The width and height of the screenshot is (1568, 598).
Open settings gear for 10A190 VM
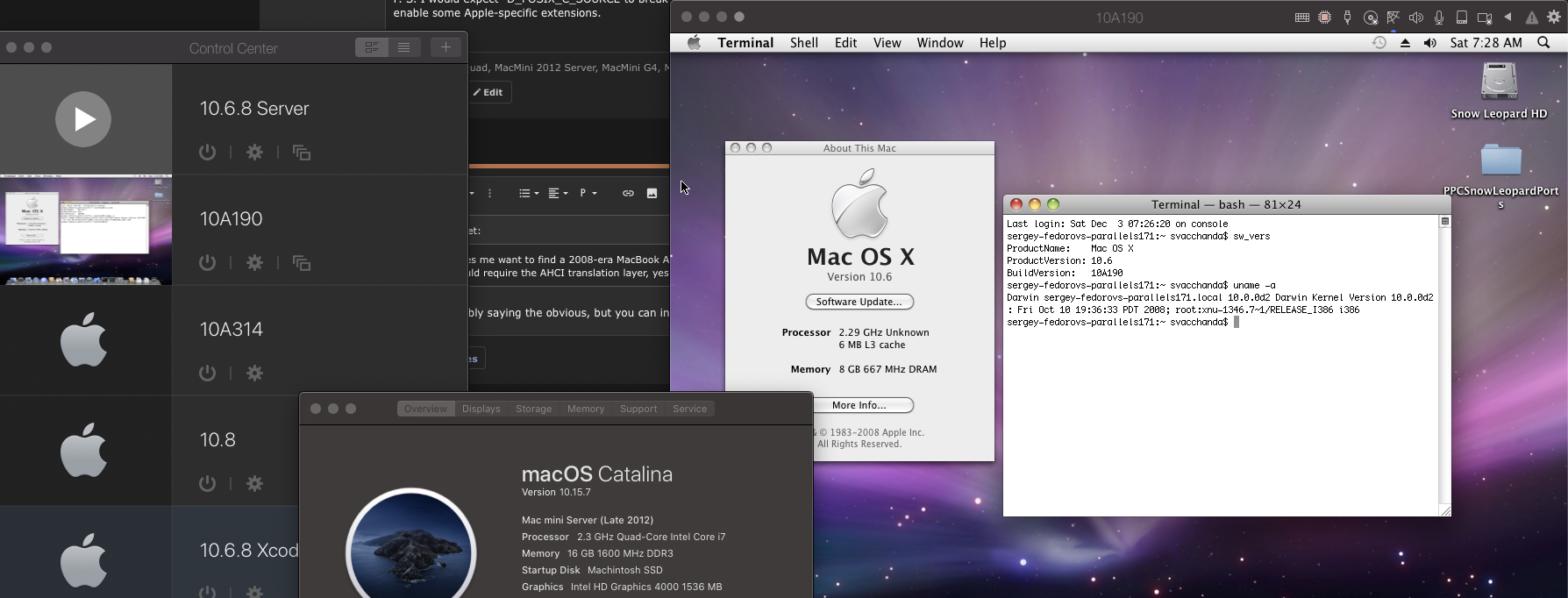(x=254, y=263)
